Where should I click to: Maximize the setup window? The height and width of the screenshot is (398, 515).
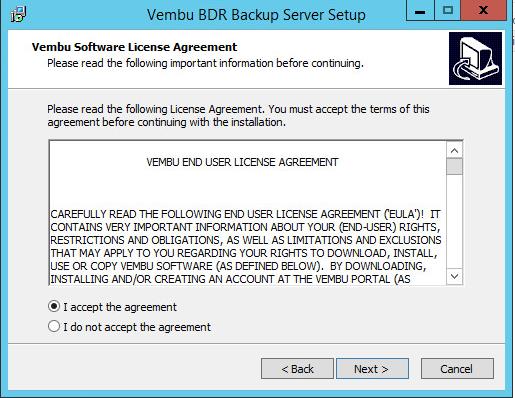point(448,11)
